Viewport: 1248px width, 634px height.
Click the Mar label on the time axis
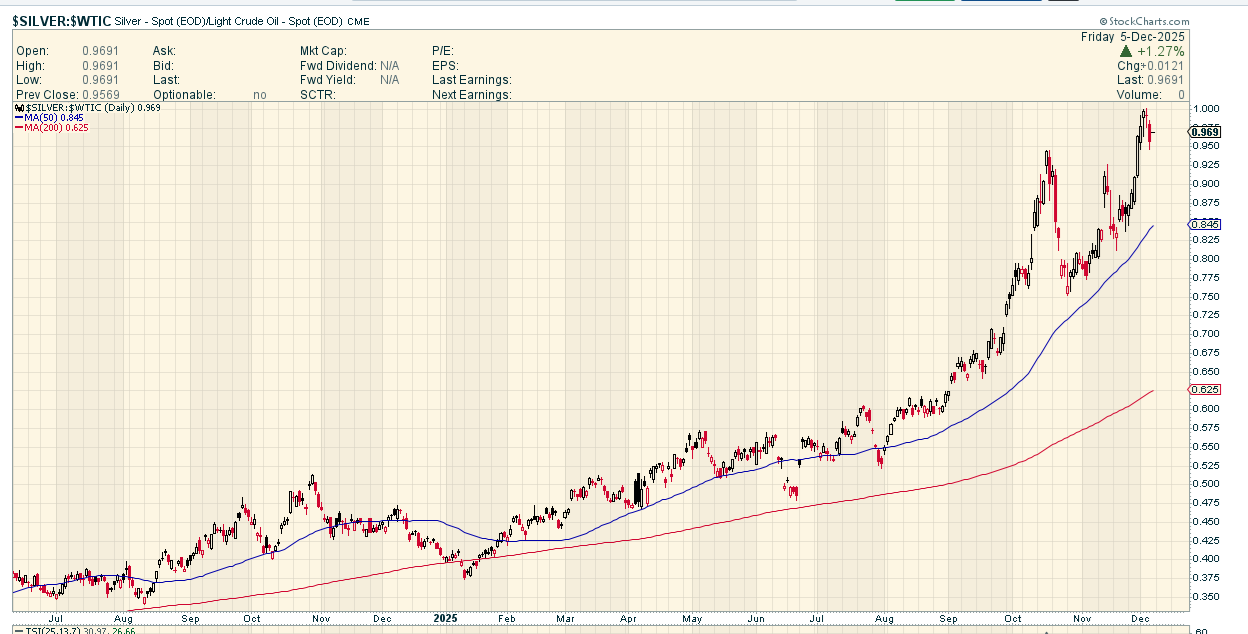tap(568, 618)
